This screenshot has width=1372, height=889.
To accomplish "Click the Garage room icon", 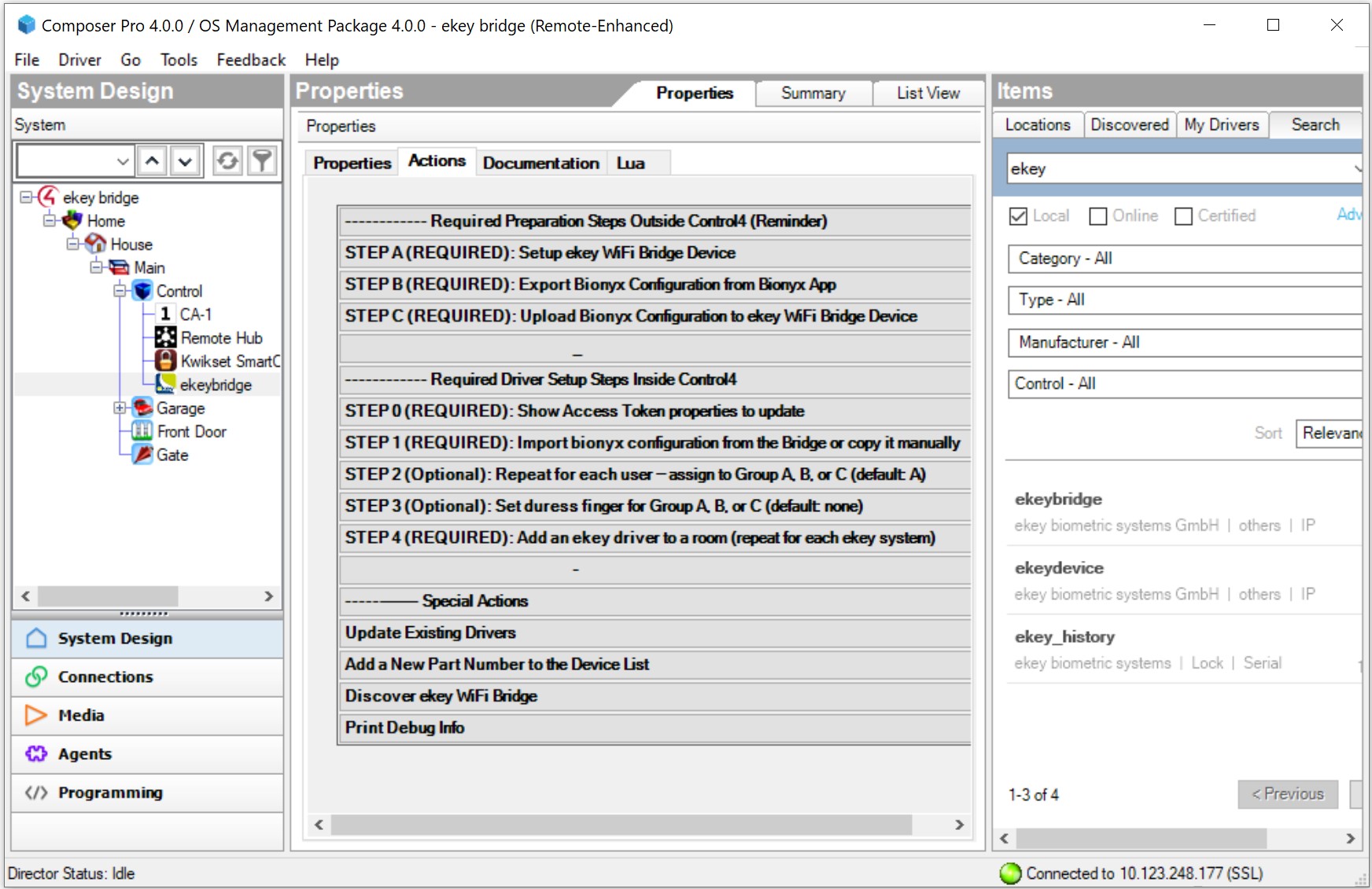I will (142, 408).
